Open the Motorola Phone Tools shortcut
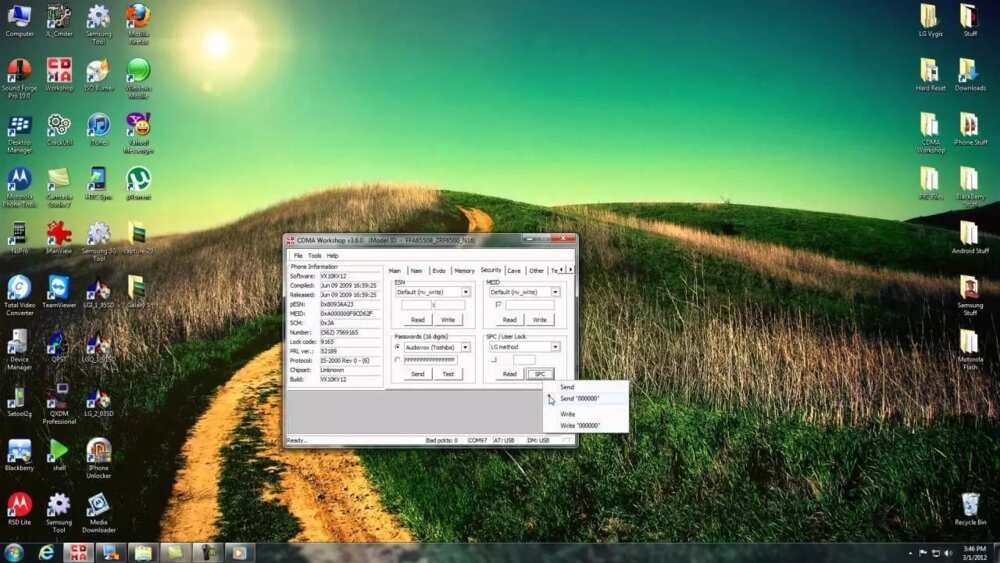This screenshot has width=1000, height=563. 19,187
